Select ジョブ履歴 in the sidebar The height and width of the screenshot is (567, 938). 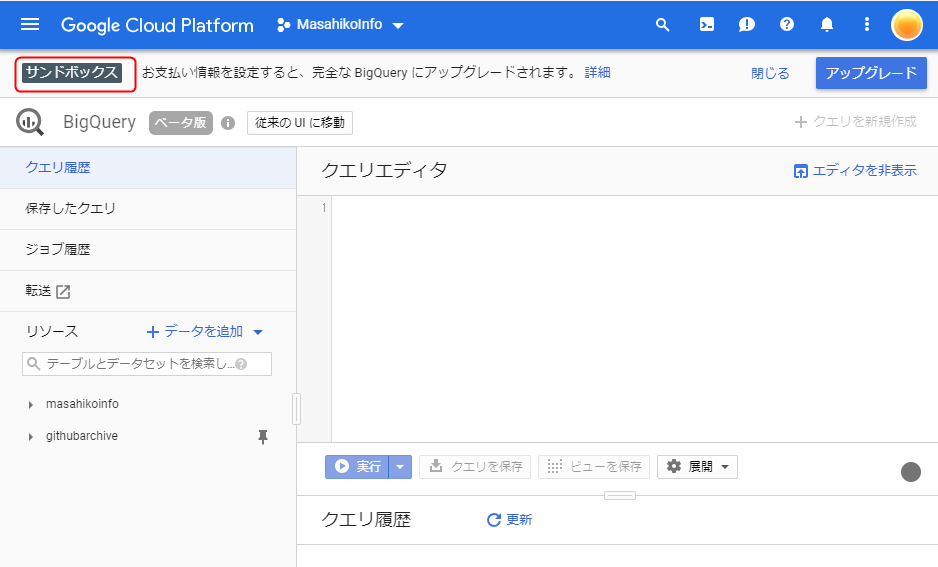148,249
